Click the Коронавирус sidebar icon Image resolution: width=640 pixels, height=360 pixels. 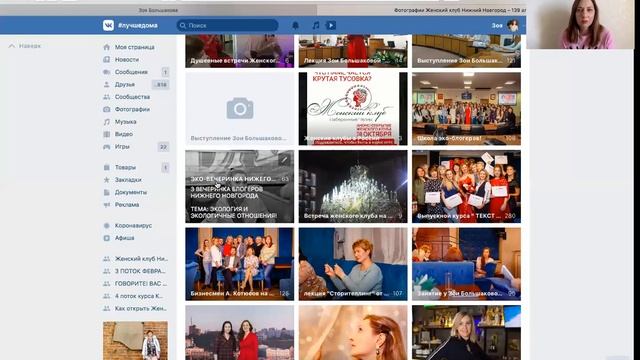[107, 225]
